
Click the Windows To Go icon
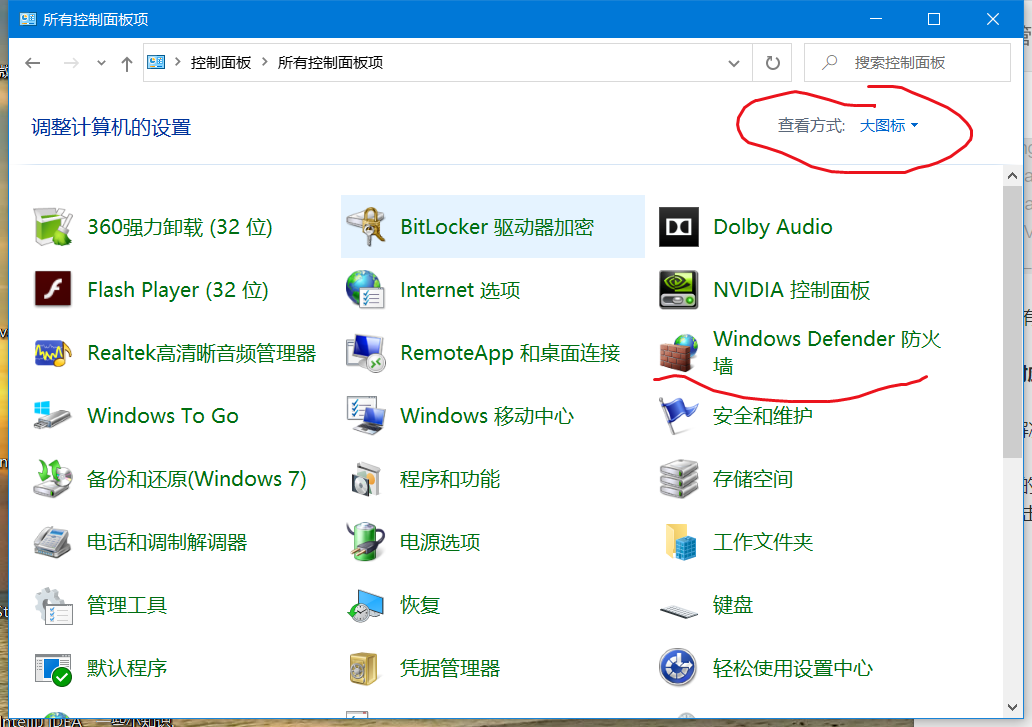tap(53, 416)
